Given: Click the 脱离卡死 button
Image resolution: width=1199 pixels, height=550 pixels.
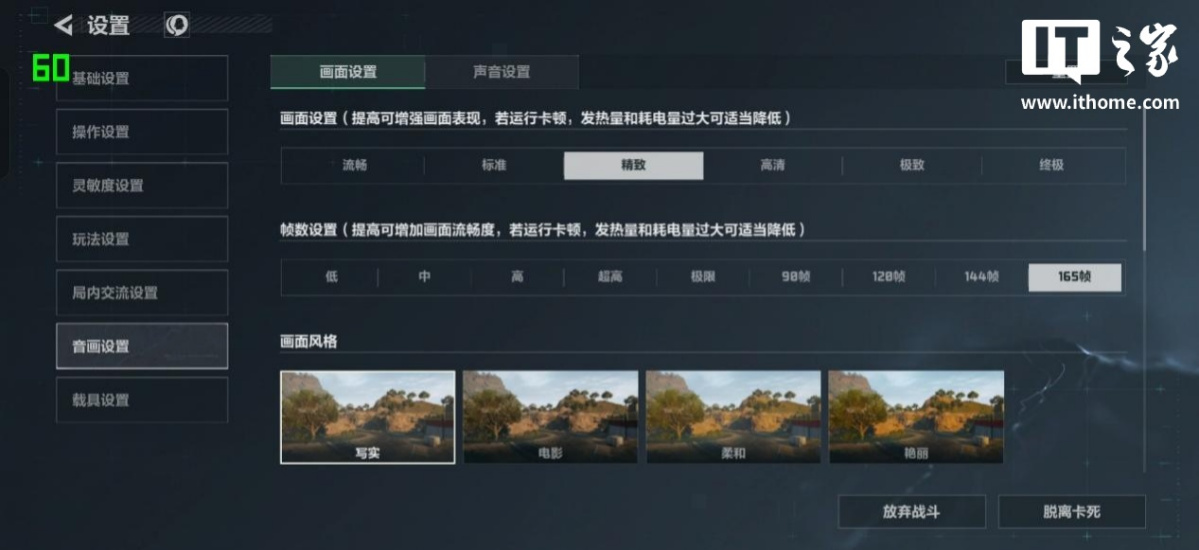Looking at the screenshot, I should [x=1071, y=512].
